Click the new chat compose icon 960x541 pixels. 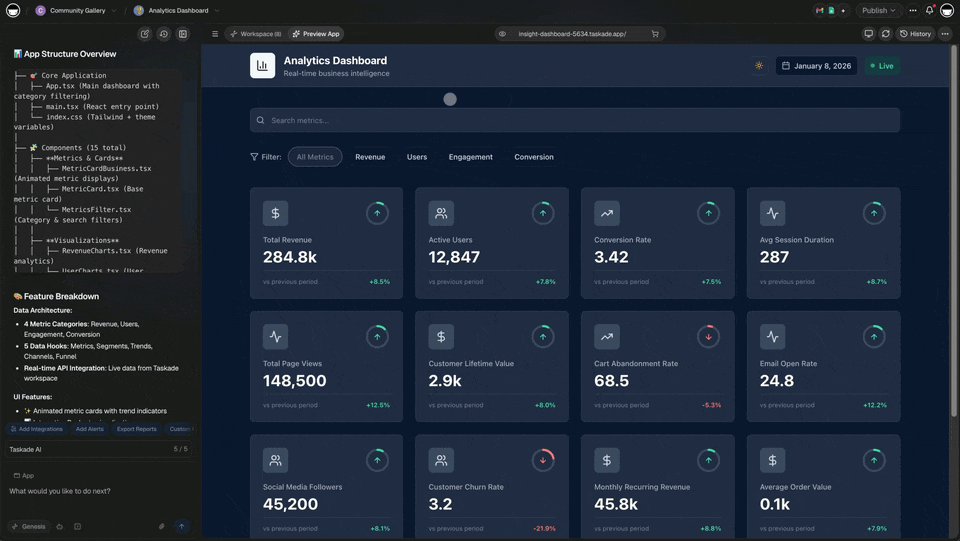pos(145,34)
